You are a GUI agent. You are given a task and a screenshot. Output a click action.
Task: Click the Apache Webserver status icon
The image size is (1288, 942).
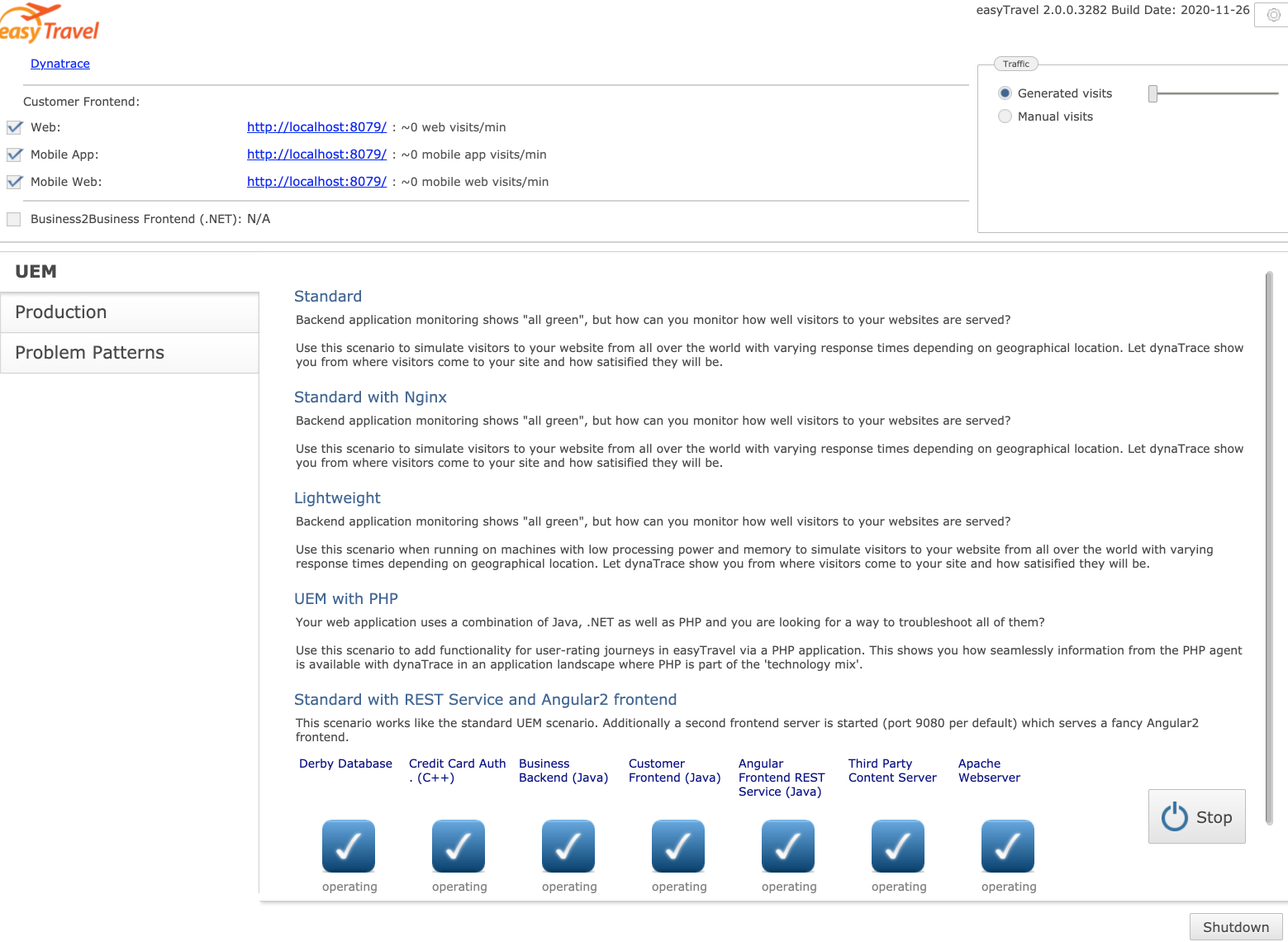point(1008,846)
